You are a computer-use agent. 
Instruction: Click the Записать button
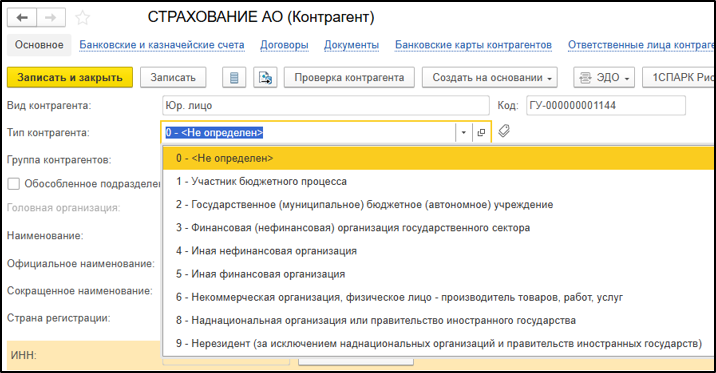coord(173,78)
